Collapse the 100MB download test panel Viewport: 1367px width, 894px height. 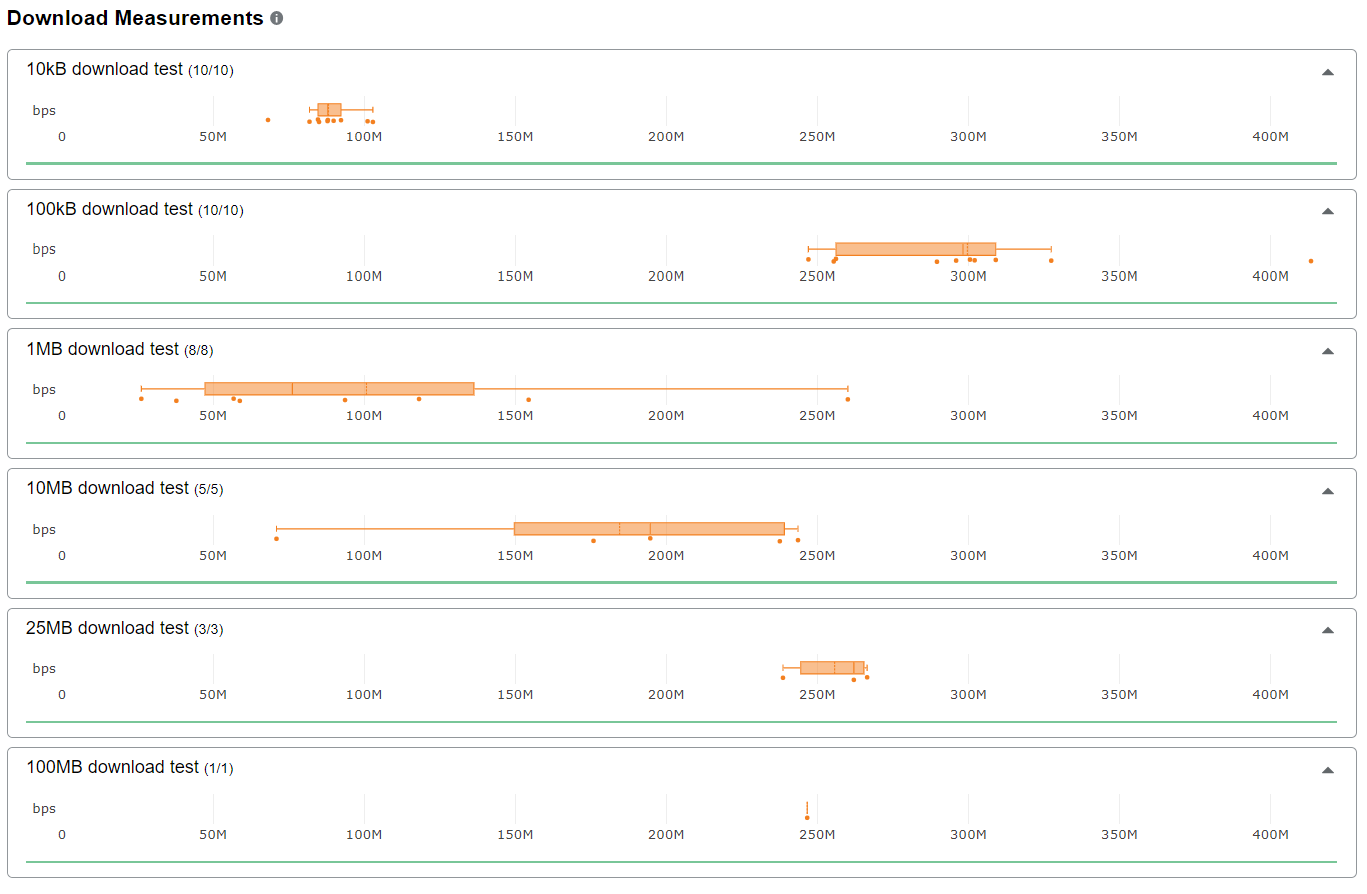1328,770
